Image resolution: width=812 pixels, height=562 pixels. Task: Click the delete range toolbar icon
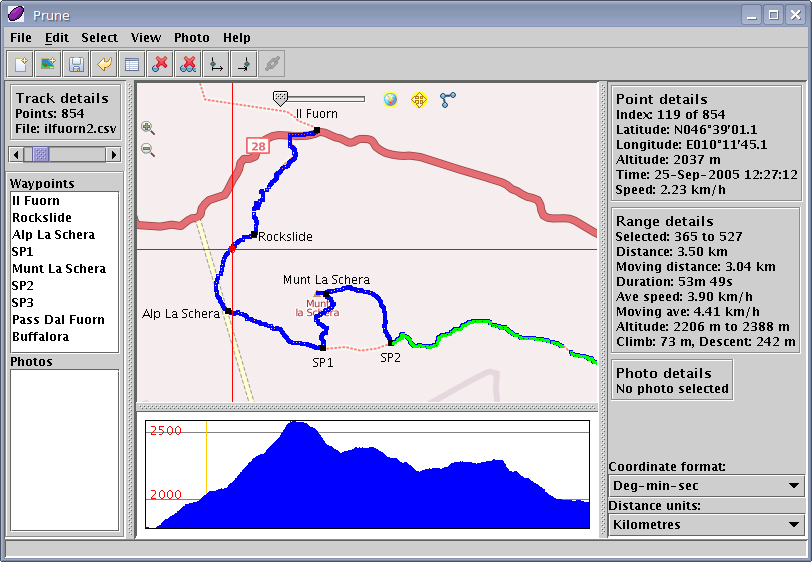[x=187, y=65]
